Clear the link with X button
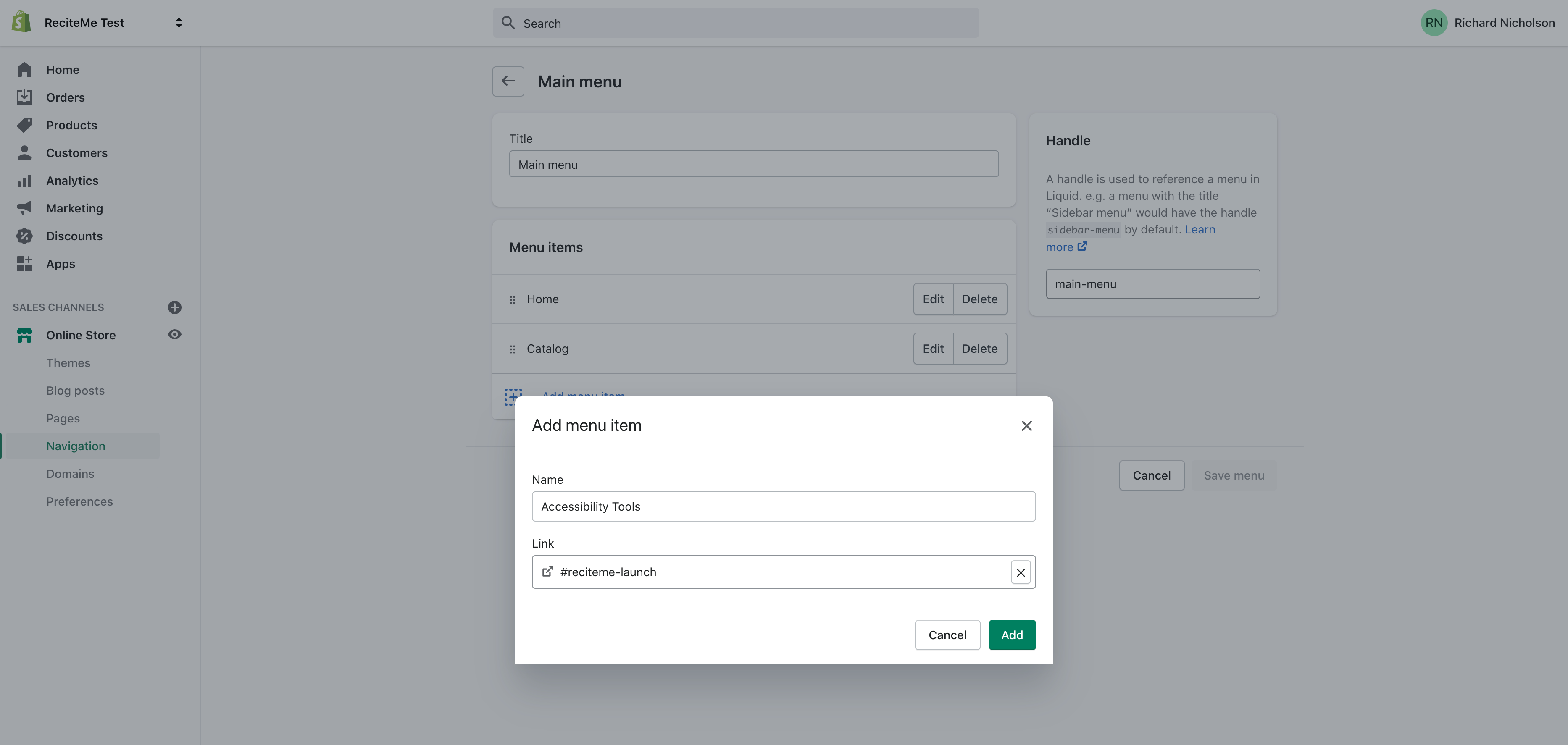This screenshot has height=745, width=1568. [x=1021, y=572]
